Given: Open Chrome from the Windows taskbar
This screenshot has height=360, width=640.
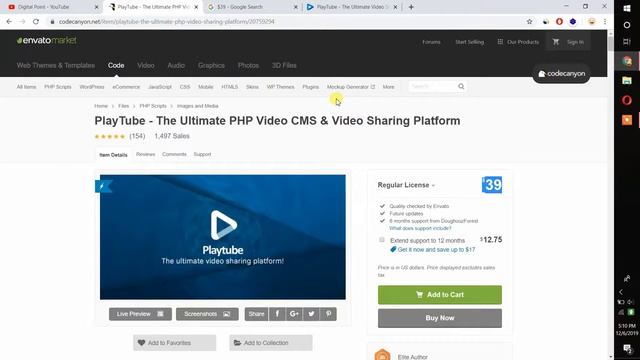Looking at the screenshot, I should tap(627, 61).
